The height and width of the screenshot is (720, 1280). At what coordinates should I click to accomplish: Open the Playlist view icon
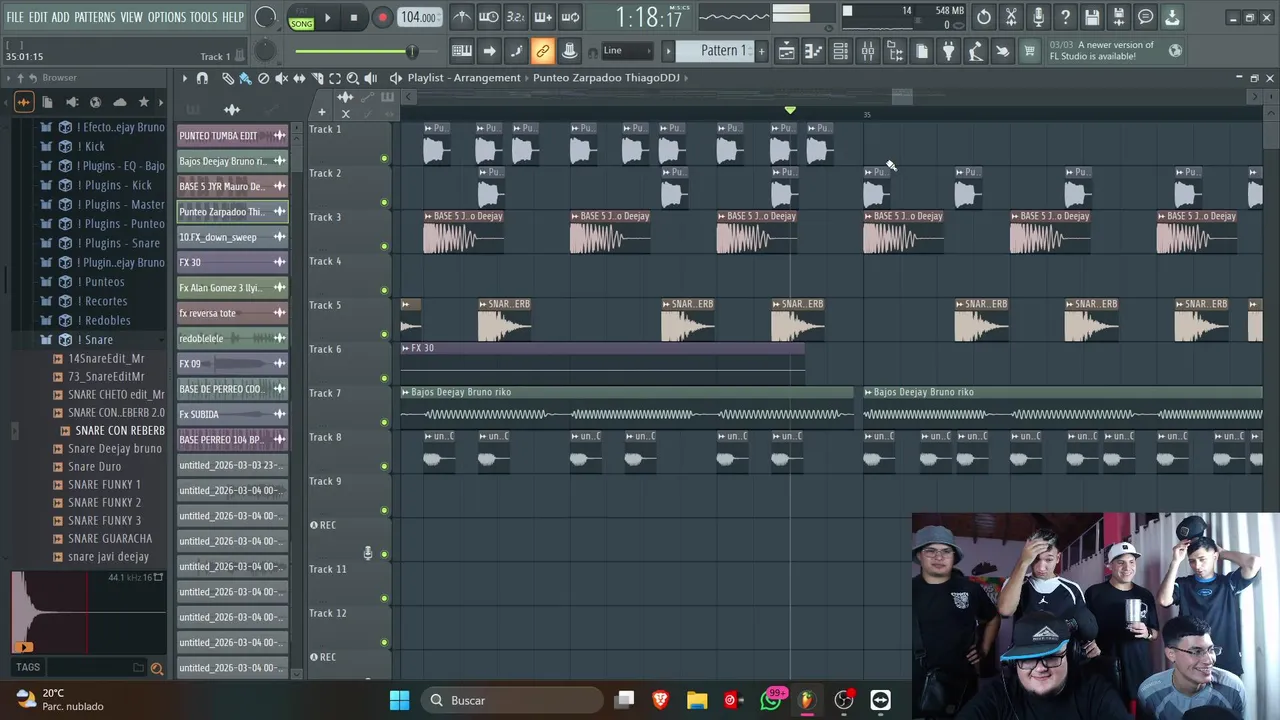[787, 51]
